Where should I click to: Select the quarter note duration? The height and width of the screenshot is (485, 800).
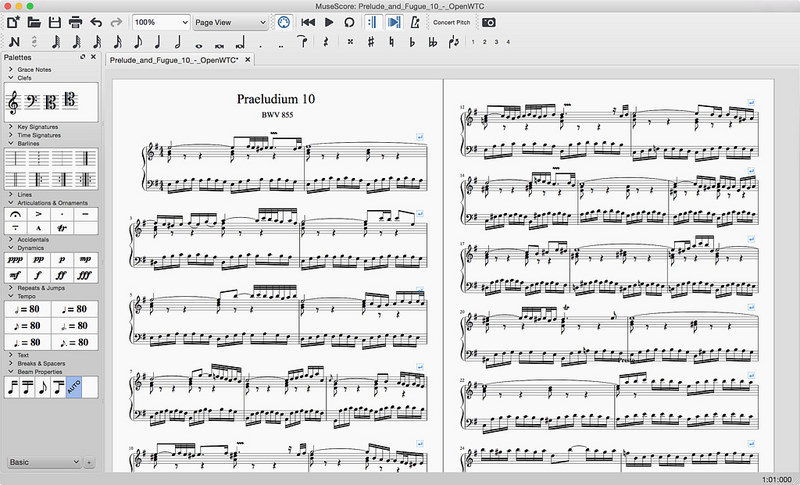pos(158,42)
